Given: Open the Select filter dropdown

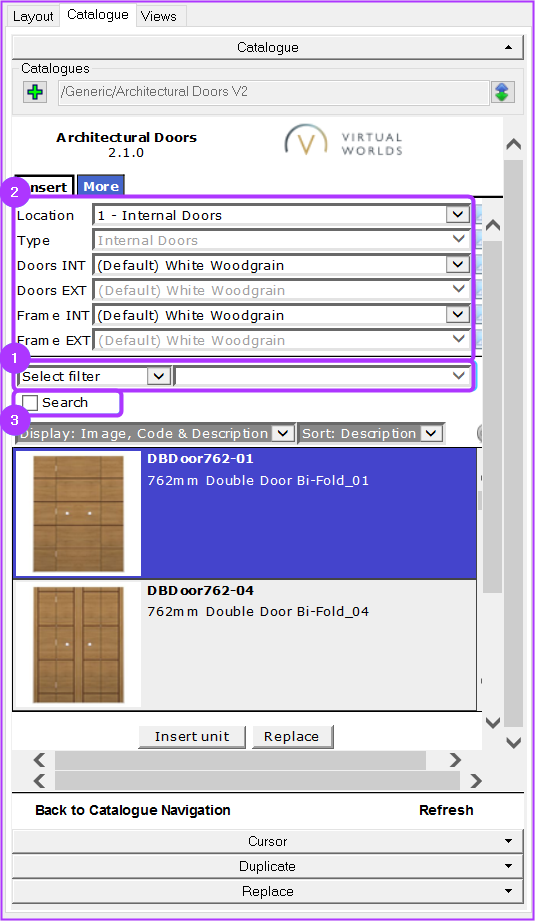Looking at the screenshot, I should 95,377.
